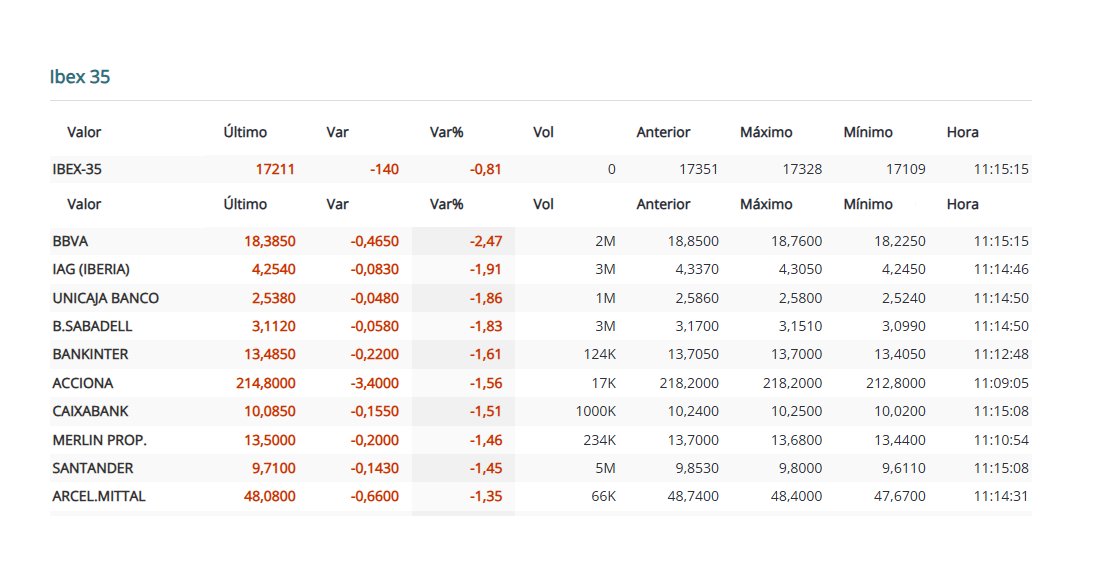
Task: Click Santander minimum 9,6110
Action: coord(904,468)
